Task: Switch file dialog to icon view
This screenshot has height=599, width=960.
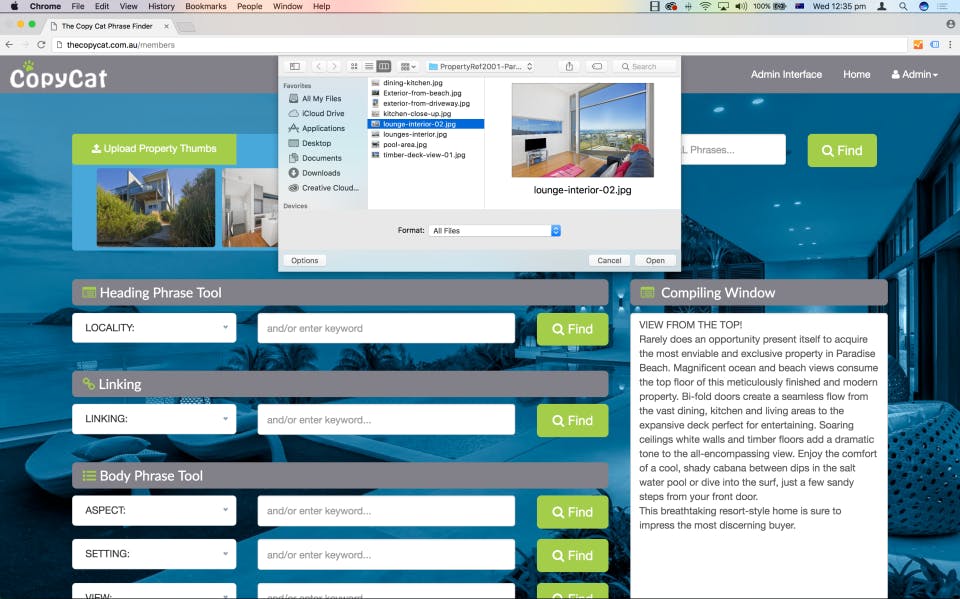Action: pyautogui.click(x=354, y=66)
